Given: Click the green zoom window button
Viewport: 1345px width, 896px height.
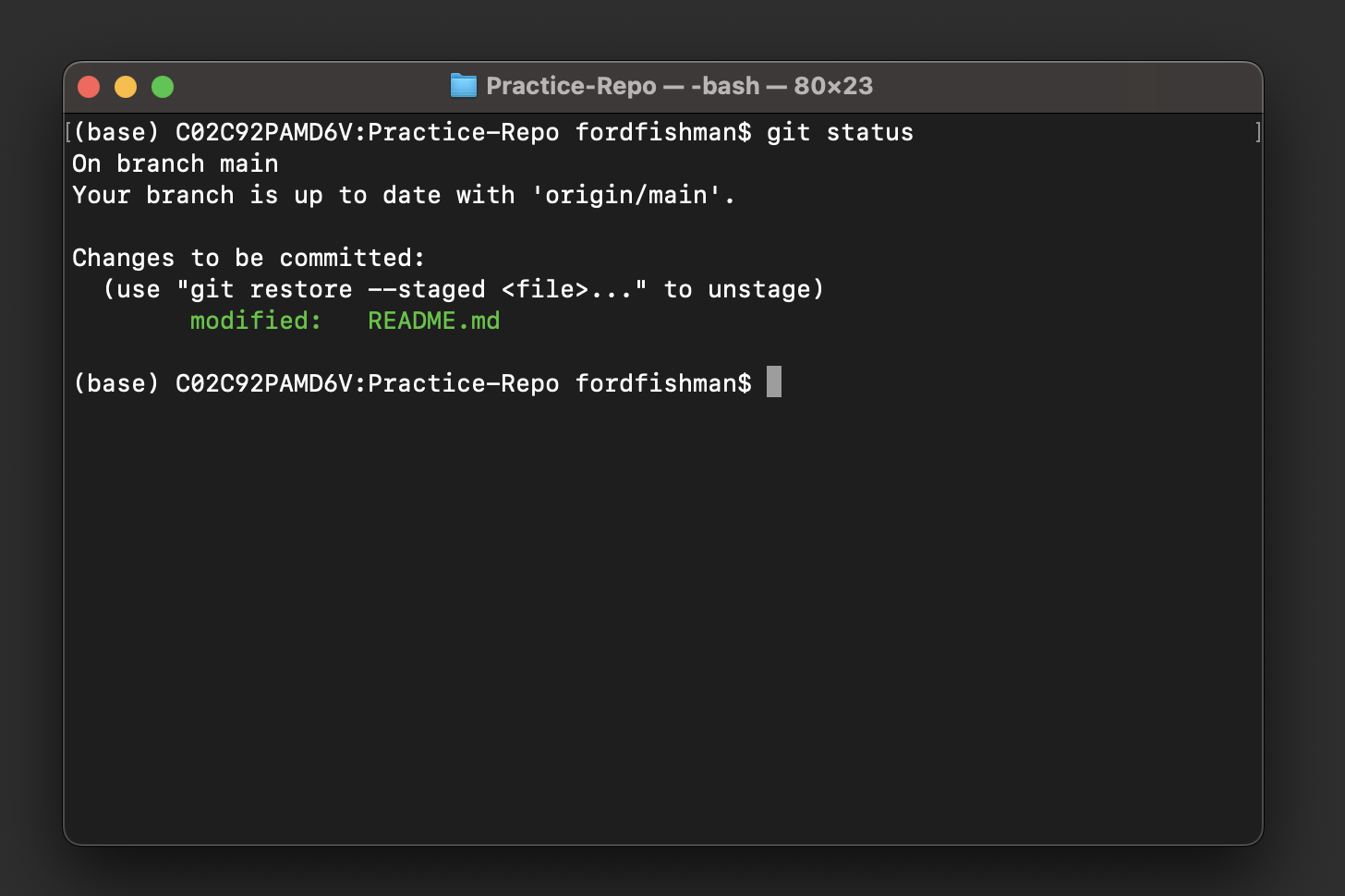Looking at the screenshot, I should tap(163, 87).
